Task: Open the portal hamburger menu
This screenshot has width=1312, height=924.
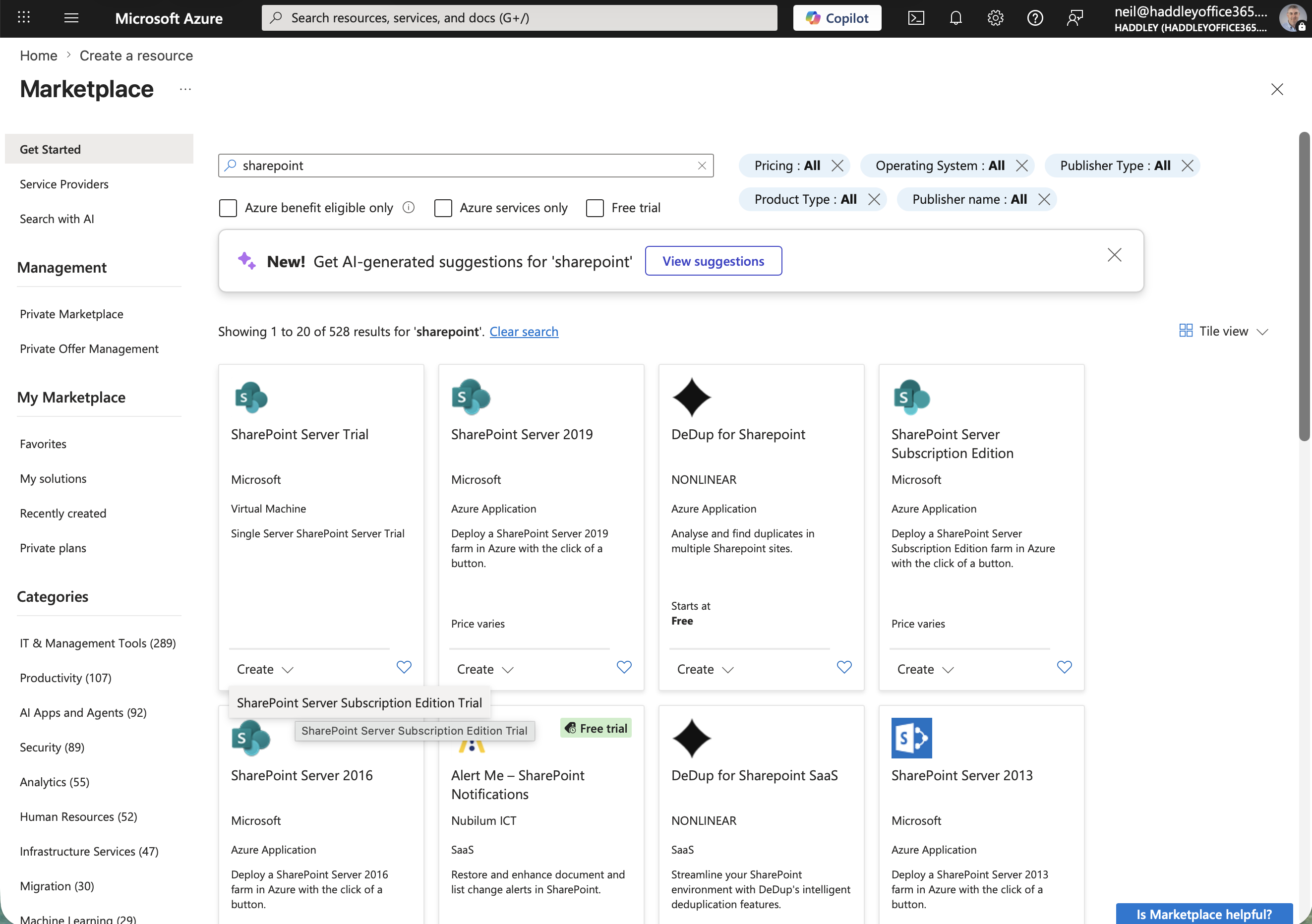Action: click(71, 18)
